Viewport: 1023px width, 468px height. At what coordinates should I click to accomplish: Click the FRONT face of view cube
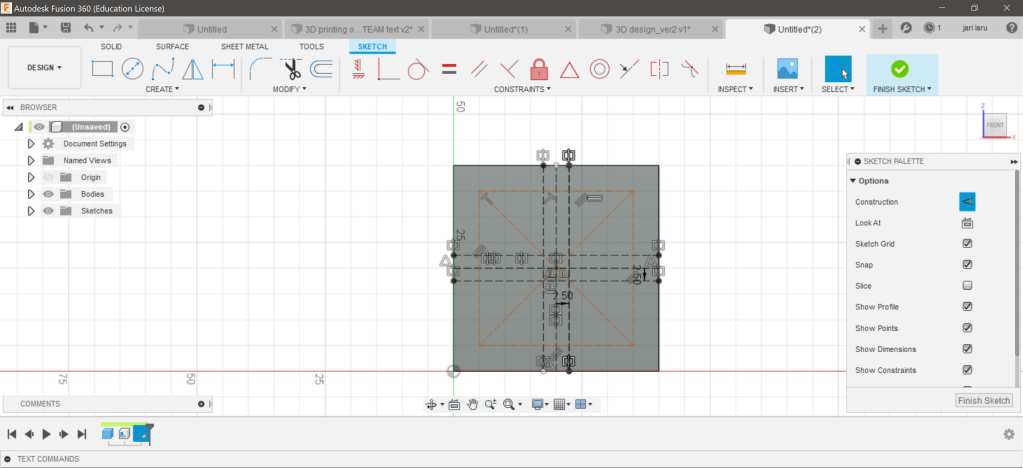[x=995, y=125]
